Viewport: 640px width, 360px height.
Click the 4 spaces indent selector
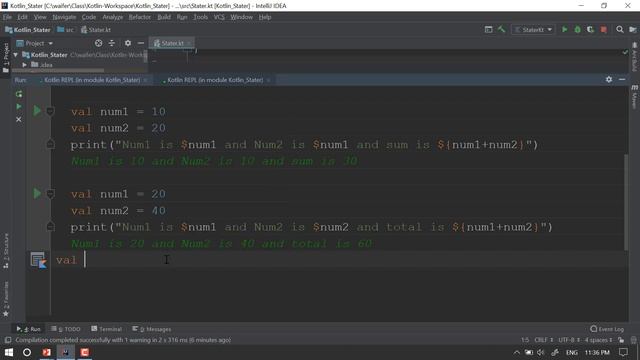pyautogui.click(x=598, y=340)
